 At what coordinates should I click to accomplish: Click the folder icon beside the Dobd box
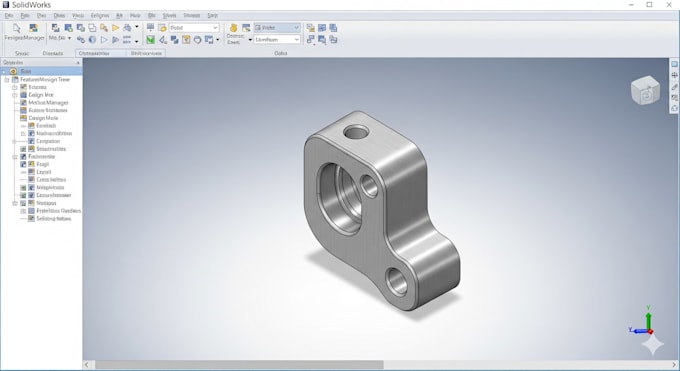point(162,28)
